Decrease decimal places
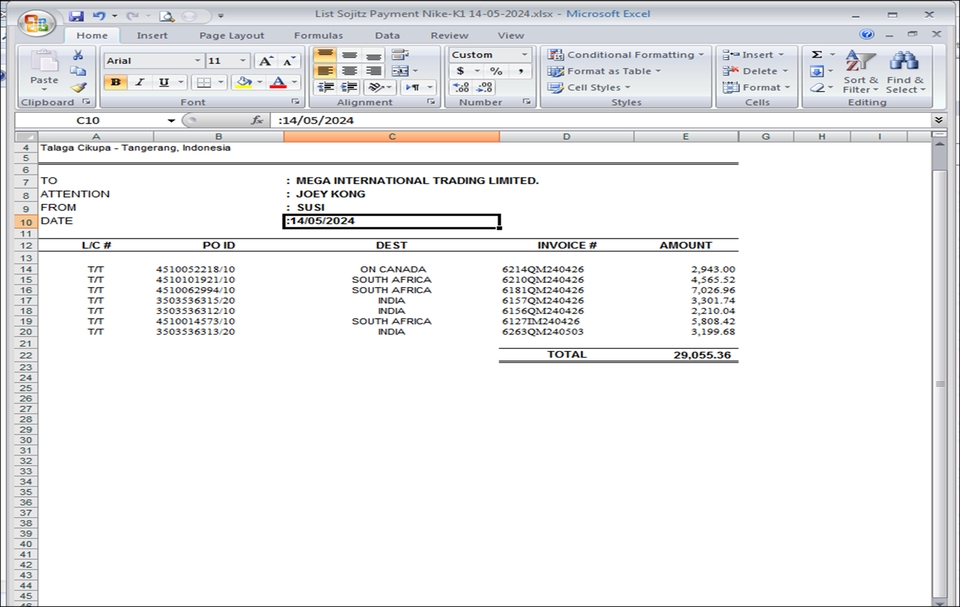Screen dimensions: 960x607 (484, 88)
